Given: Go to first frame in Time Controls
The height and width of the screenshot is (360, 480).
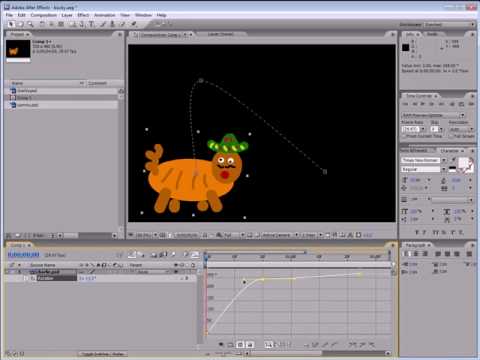Looking at the screenshot, I should click(x=406, y=104).
